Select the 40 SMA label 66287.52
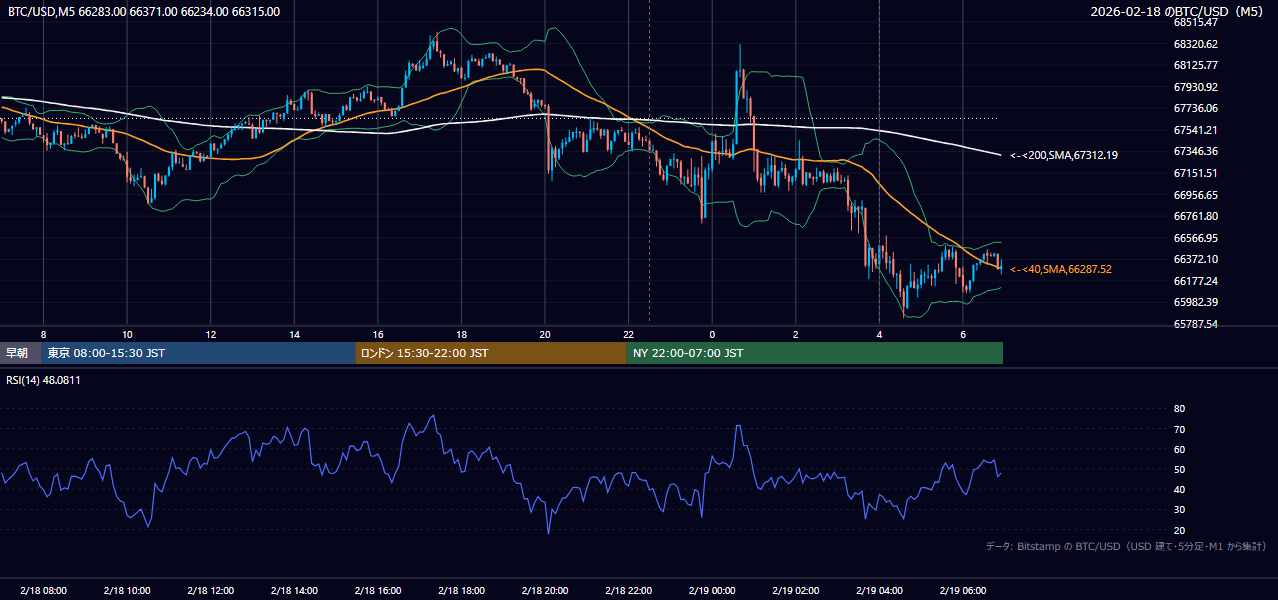This screenshot has height=600, width=1278. pyautogui.click(x=1061, y=269)
